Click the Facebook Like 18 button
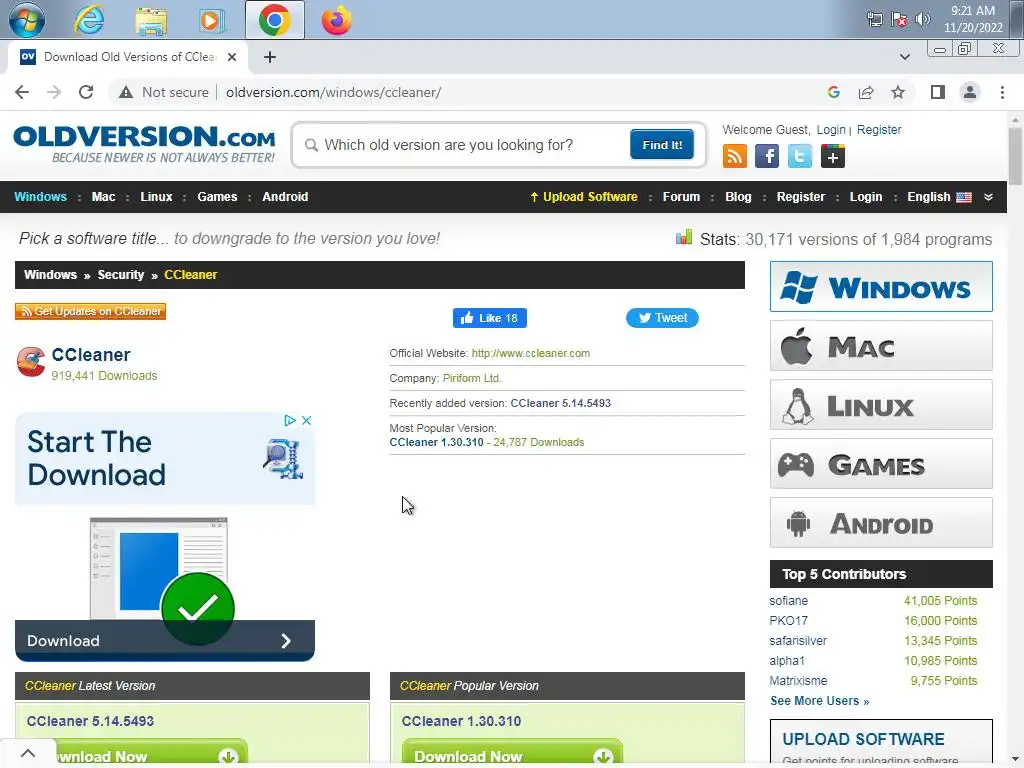The width and height of the screenshot is (1024, 768). pos(490,318)
